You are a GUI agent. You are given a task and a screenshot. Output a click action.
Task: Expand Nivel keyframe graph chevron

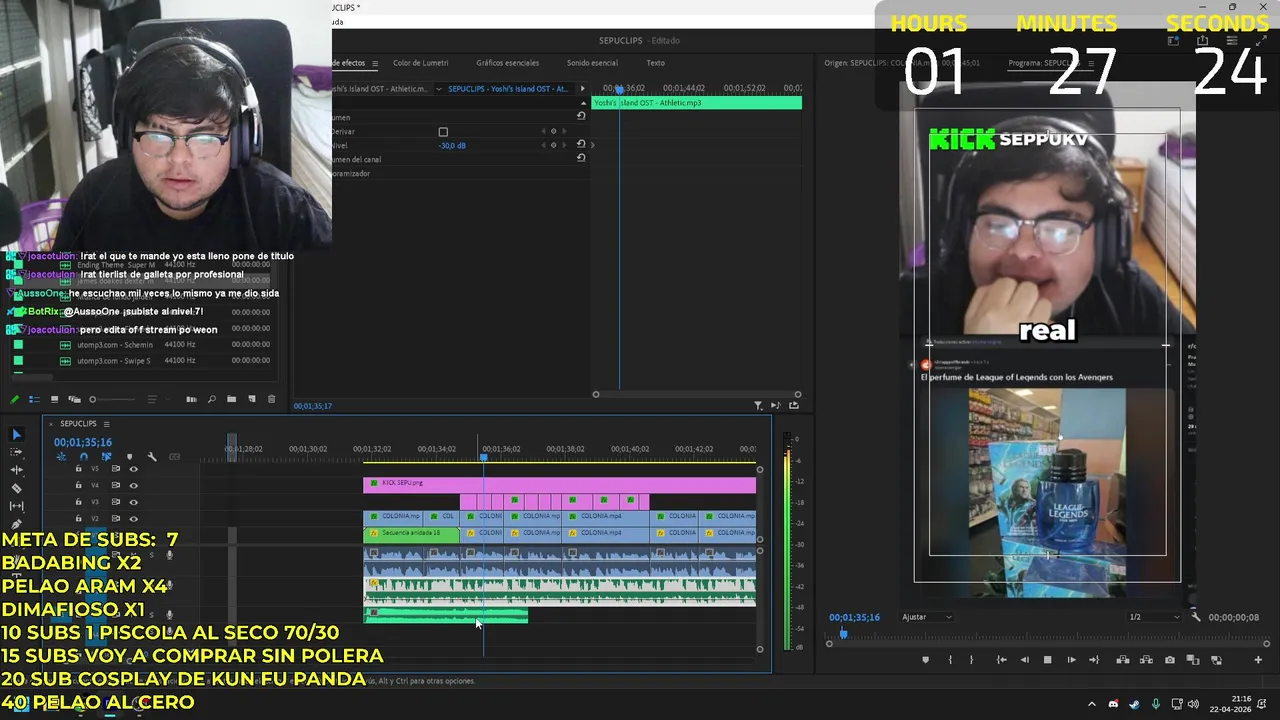click(x=592, y=145)
